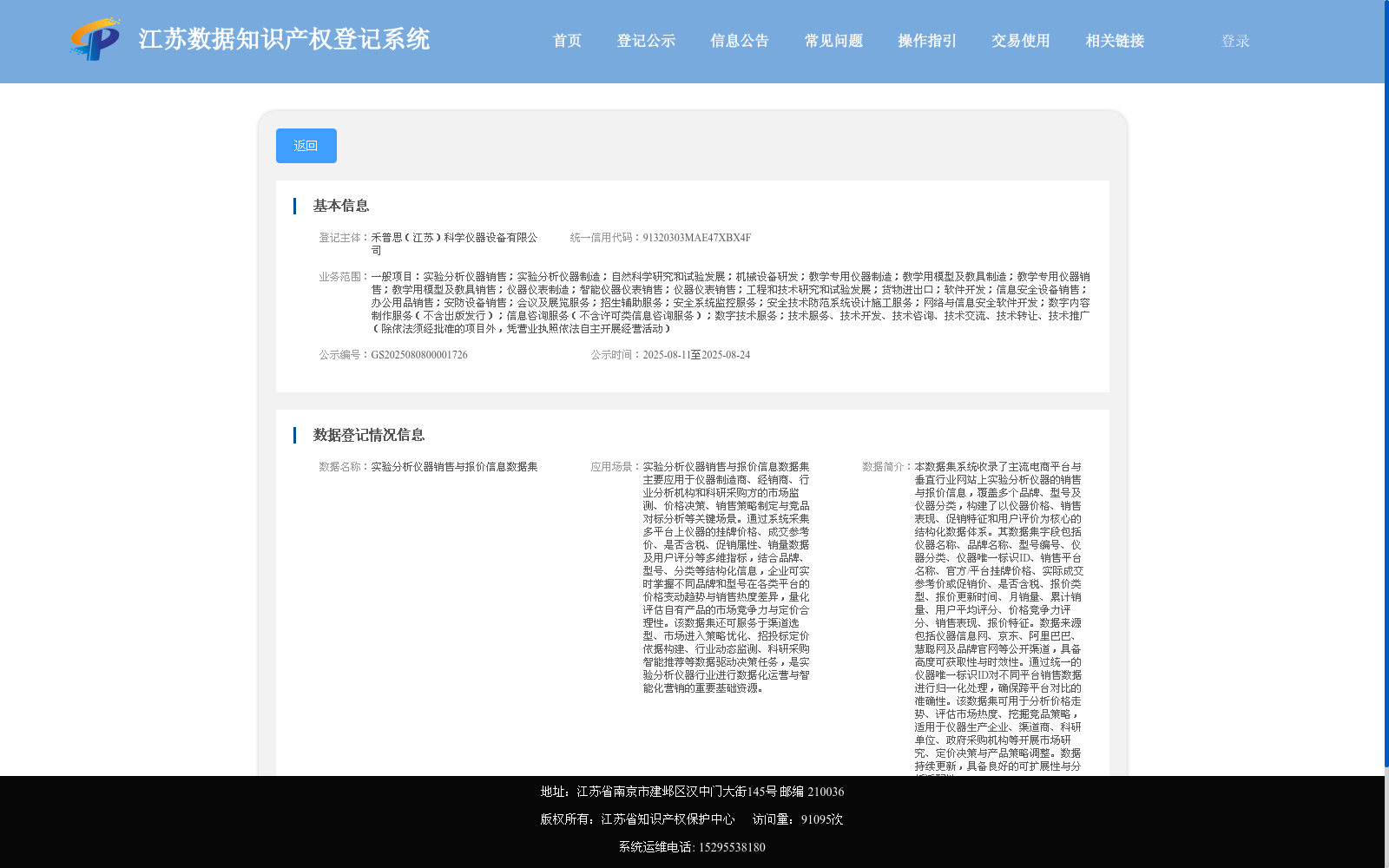Click the 登录 login link

(1235, 41)
